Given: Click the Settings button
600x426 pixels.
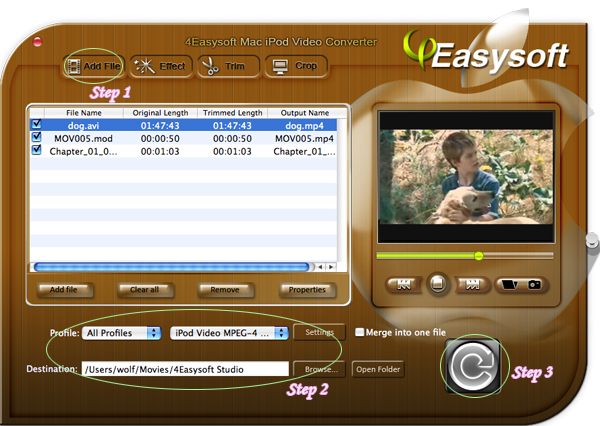Looking at the screenshot, I should pyautogui.click(x=319, y=332).
